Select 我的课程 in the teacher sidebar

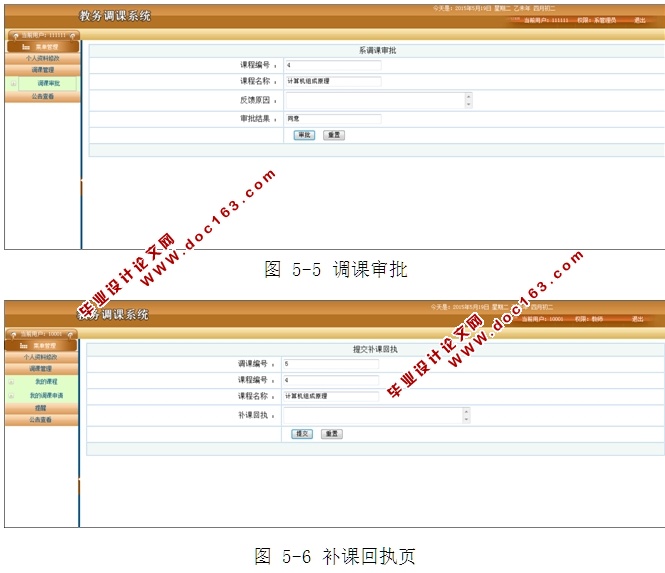coord(46,381)
